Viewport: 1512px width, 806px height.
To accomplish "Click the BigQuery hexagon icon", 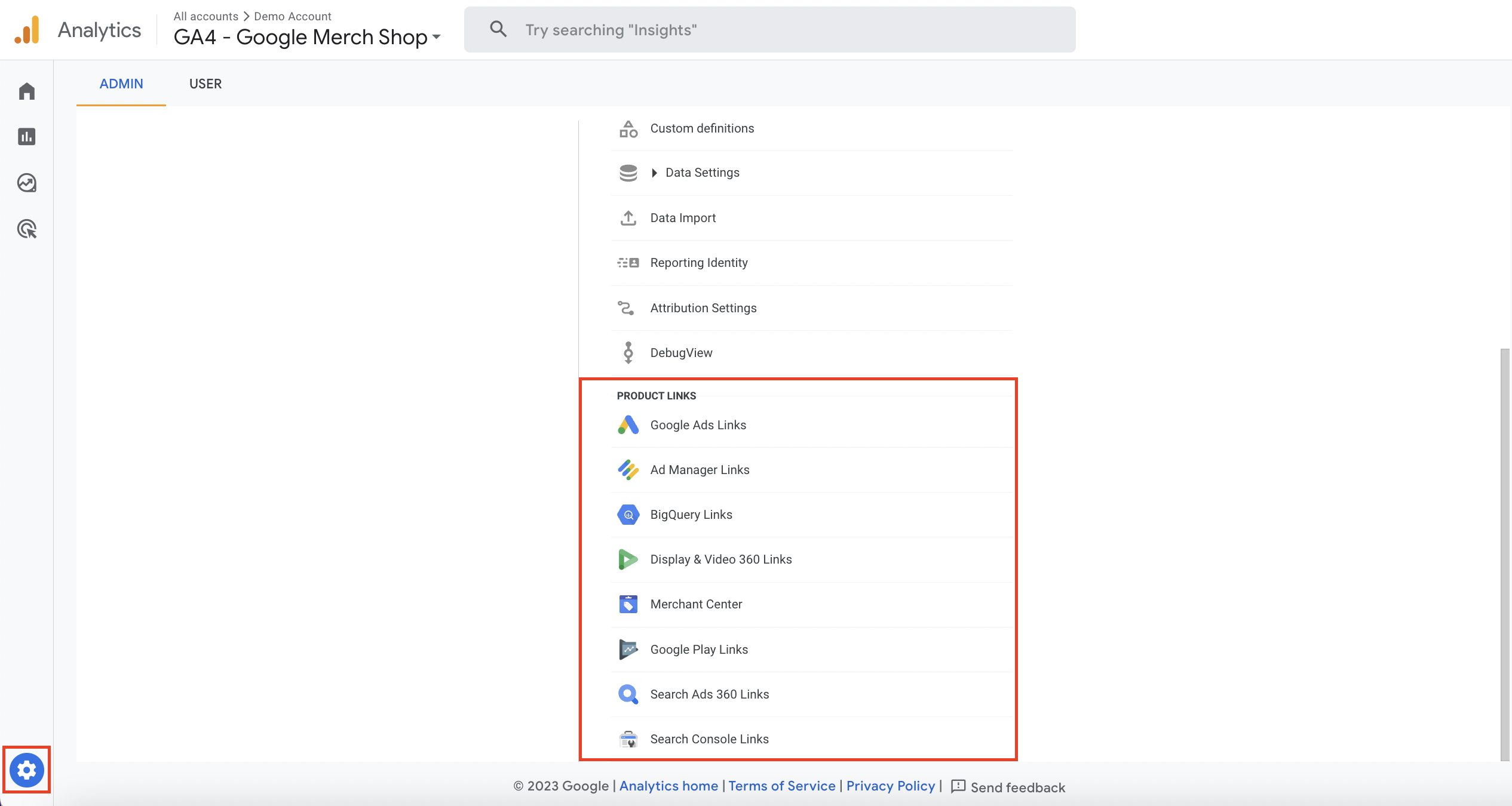I will pyautogui.click(x=628, y=515).
